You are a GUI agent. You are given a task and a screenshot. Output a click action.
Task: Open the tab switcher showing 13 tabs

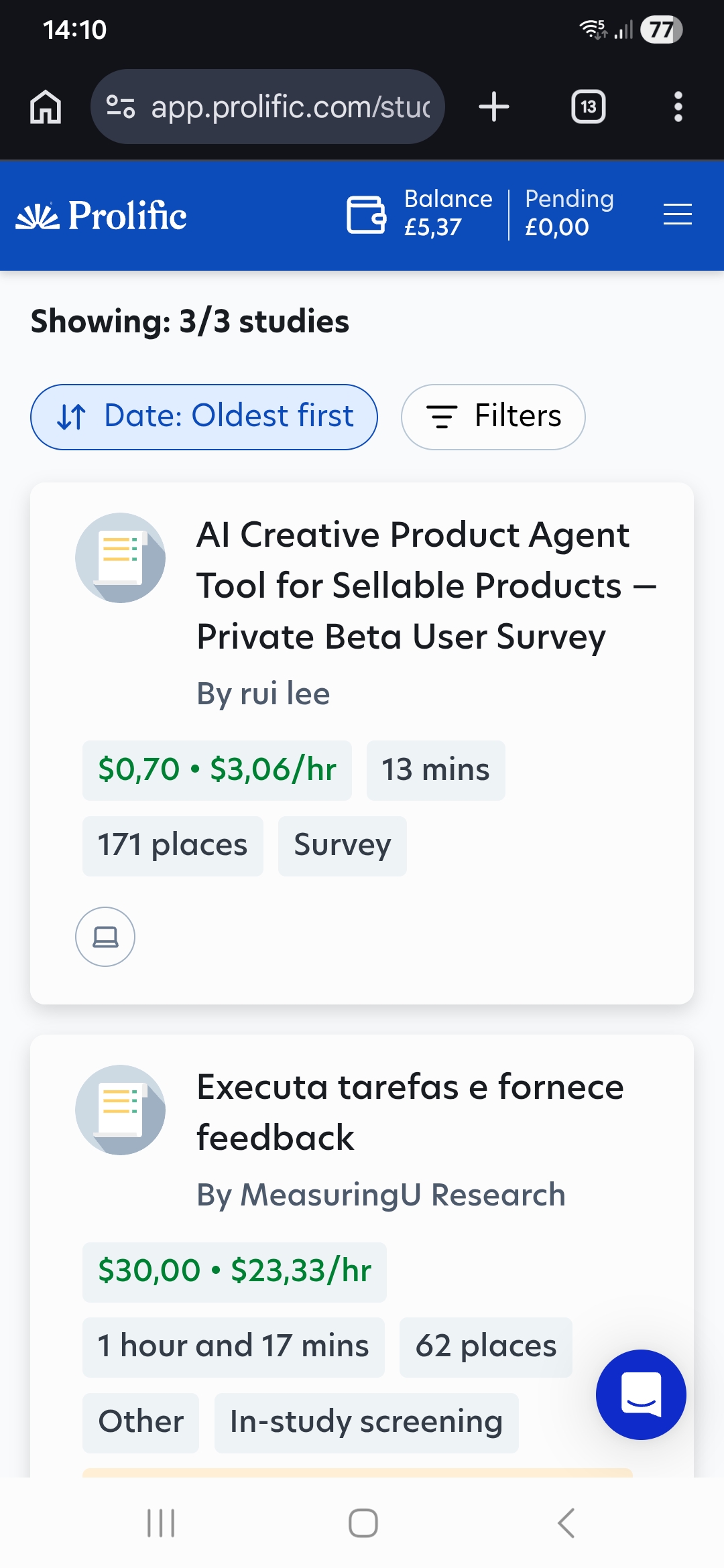coord(588,107)
